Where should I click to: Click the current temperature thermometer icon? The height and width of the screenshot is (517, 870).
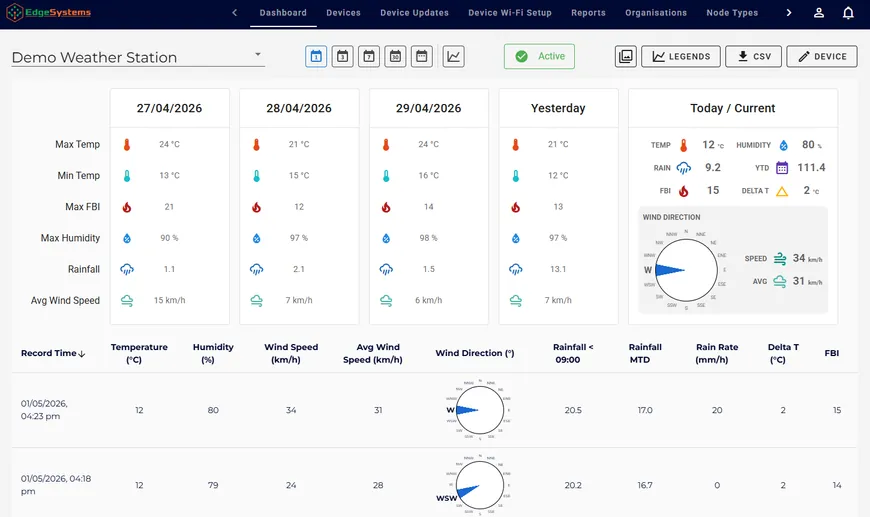coord(684,145)
